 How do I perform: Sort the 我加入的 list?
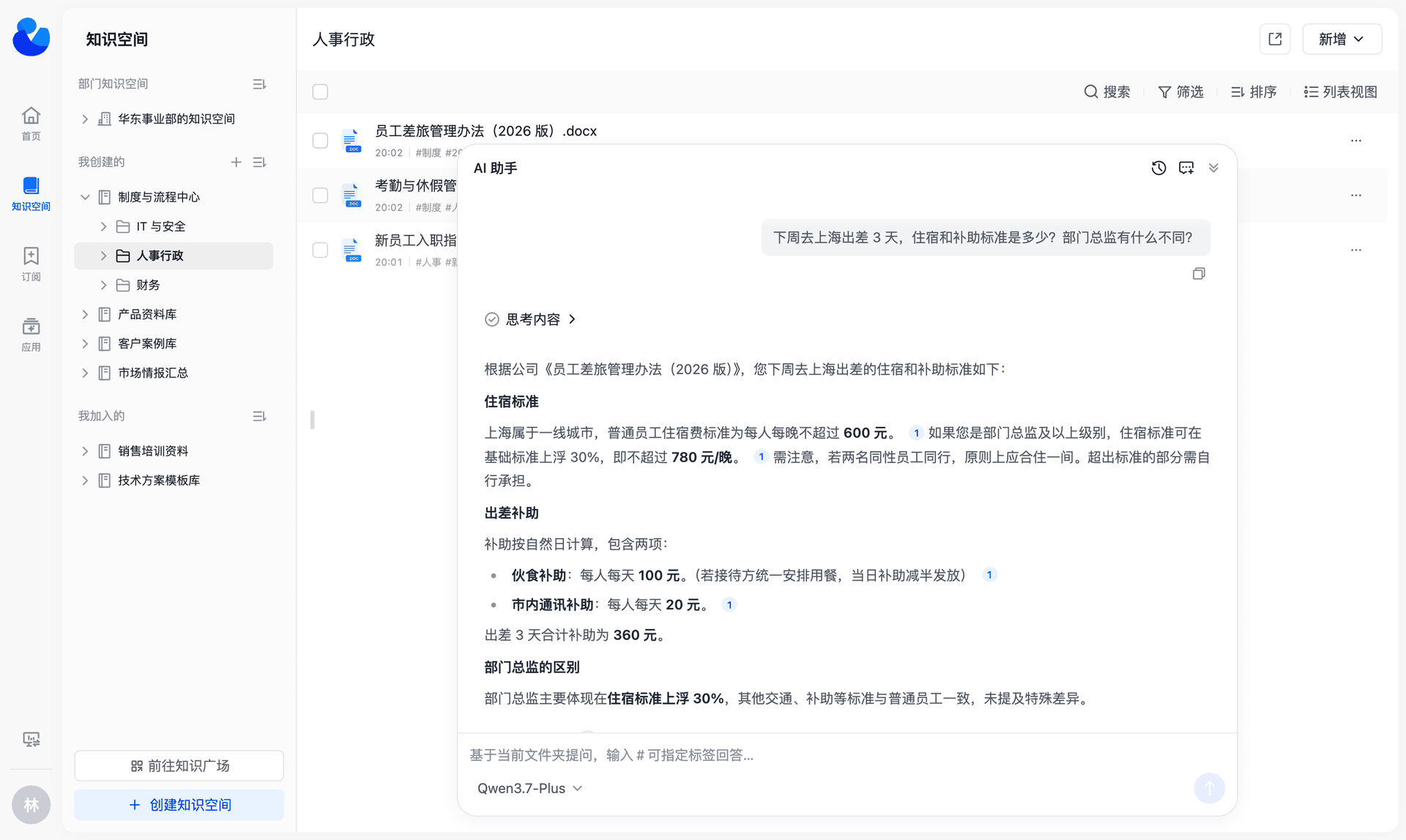click(x=259, y=416)
